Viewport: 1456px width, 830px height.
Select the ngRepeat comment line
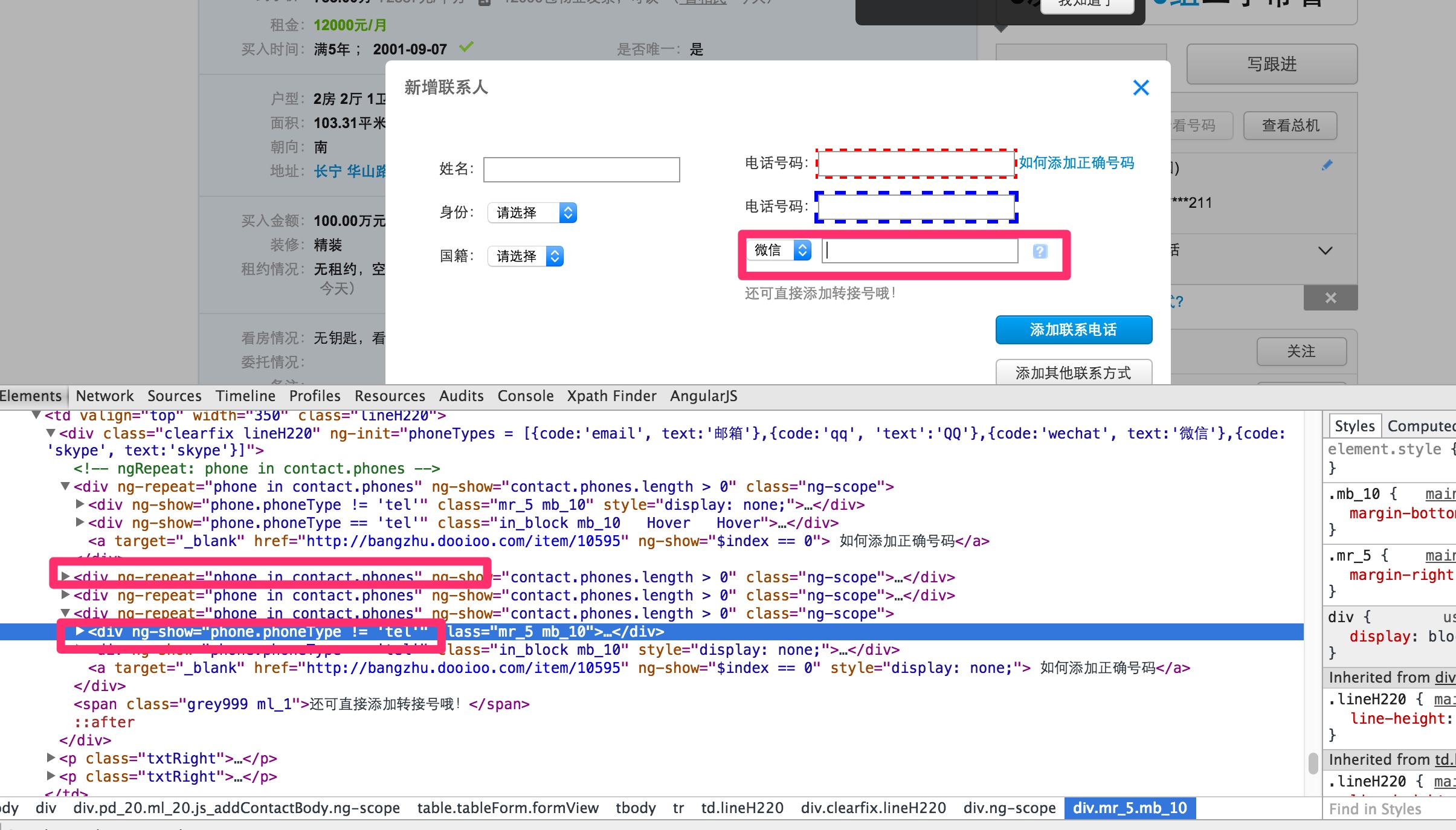point(257,469)
